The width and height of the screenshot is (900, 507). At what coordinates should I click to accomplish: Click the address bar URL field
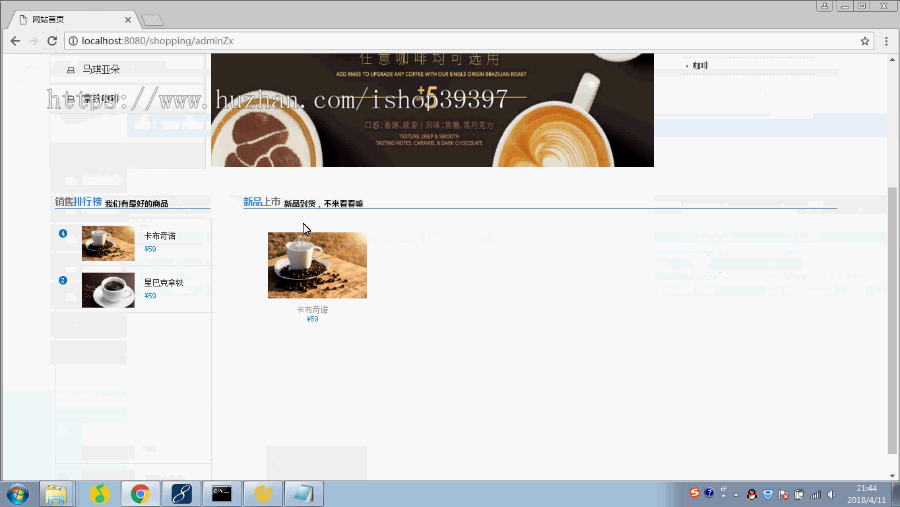[x=459, y=41]
